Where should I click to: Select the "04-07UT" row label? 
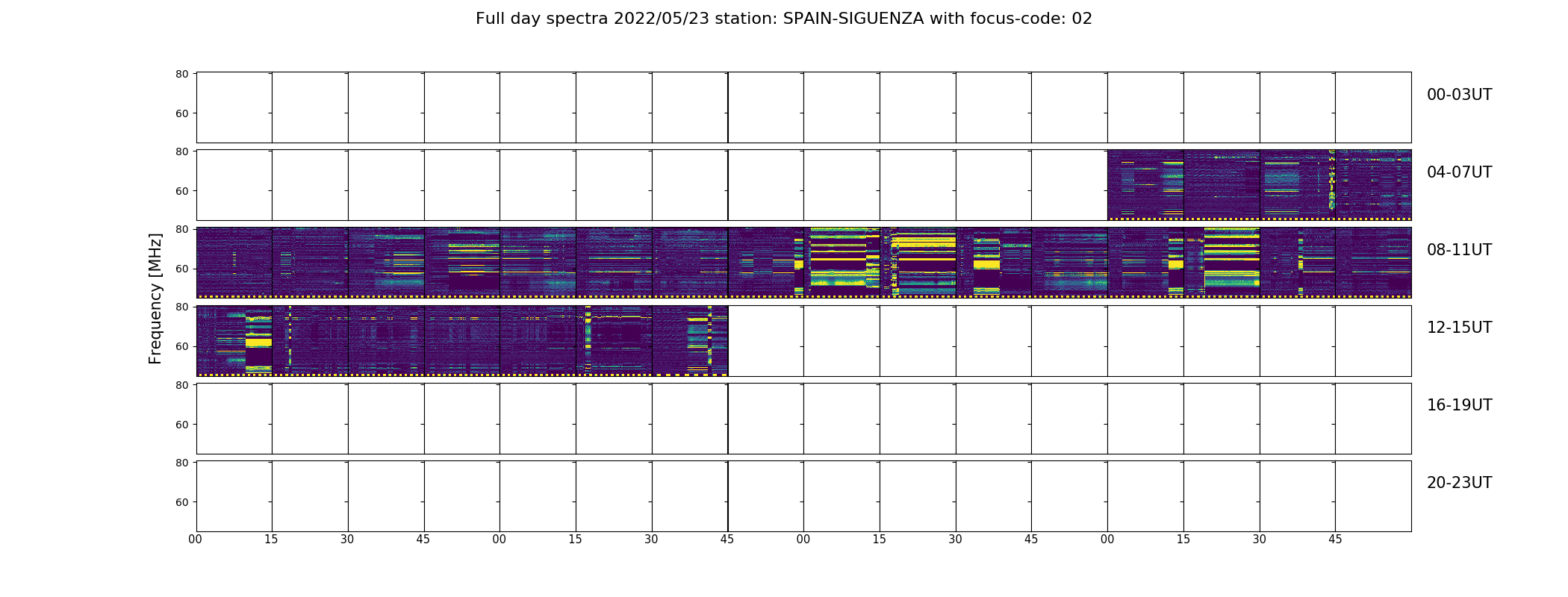[1459, 172]
